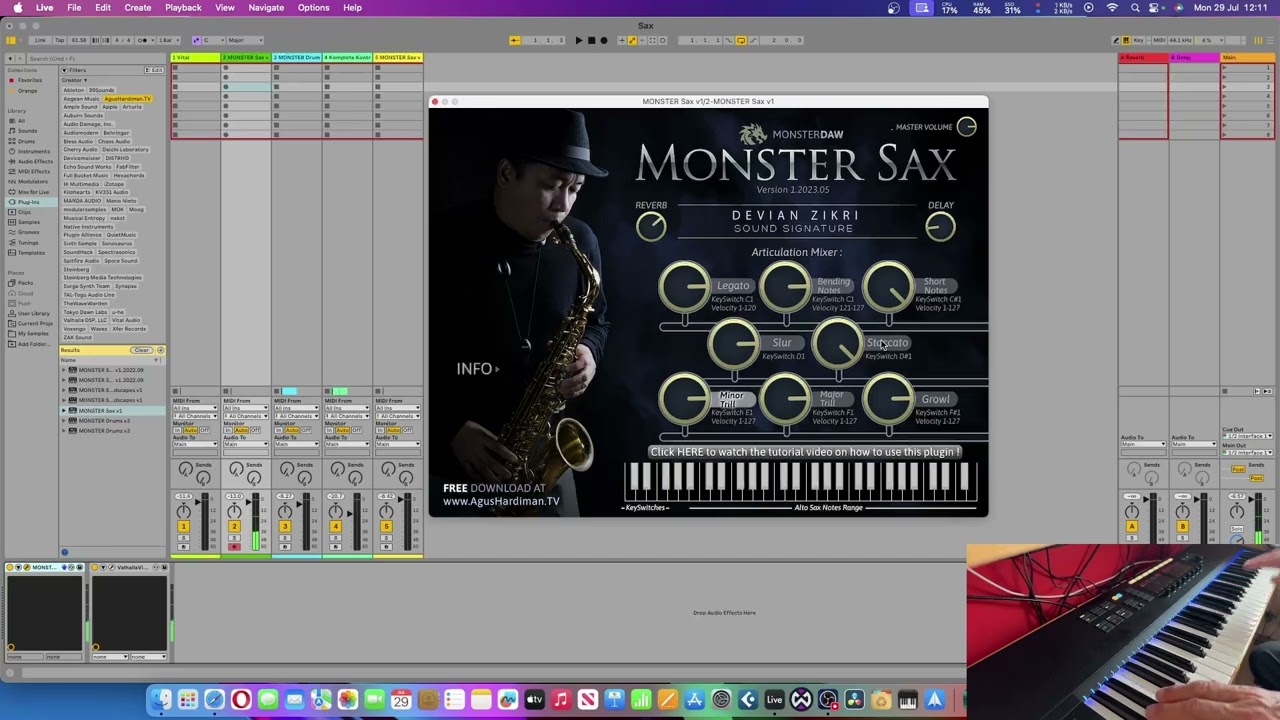
Task: Open Spotlight search in the menu bar
Action: [x=1135, y=8]
